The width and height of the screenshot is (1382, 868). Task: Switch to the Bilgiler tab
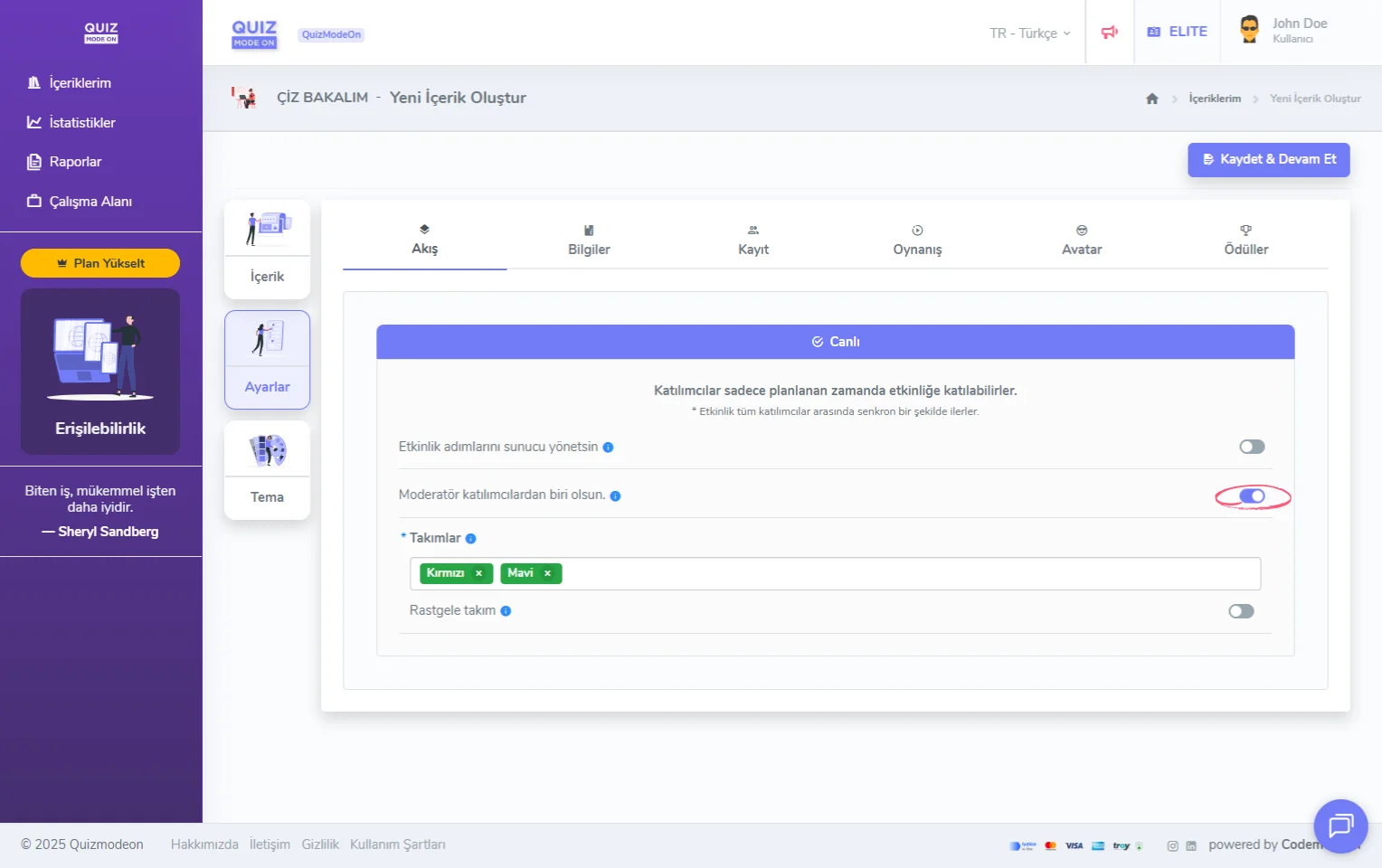click(x=589, y=241)
